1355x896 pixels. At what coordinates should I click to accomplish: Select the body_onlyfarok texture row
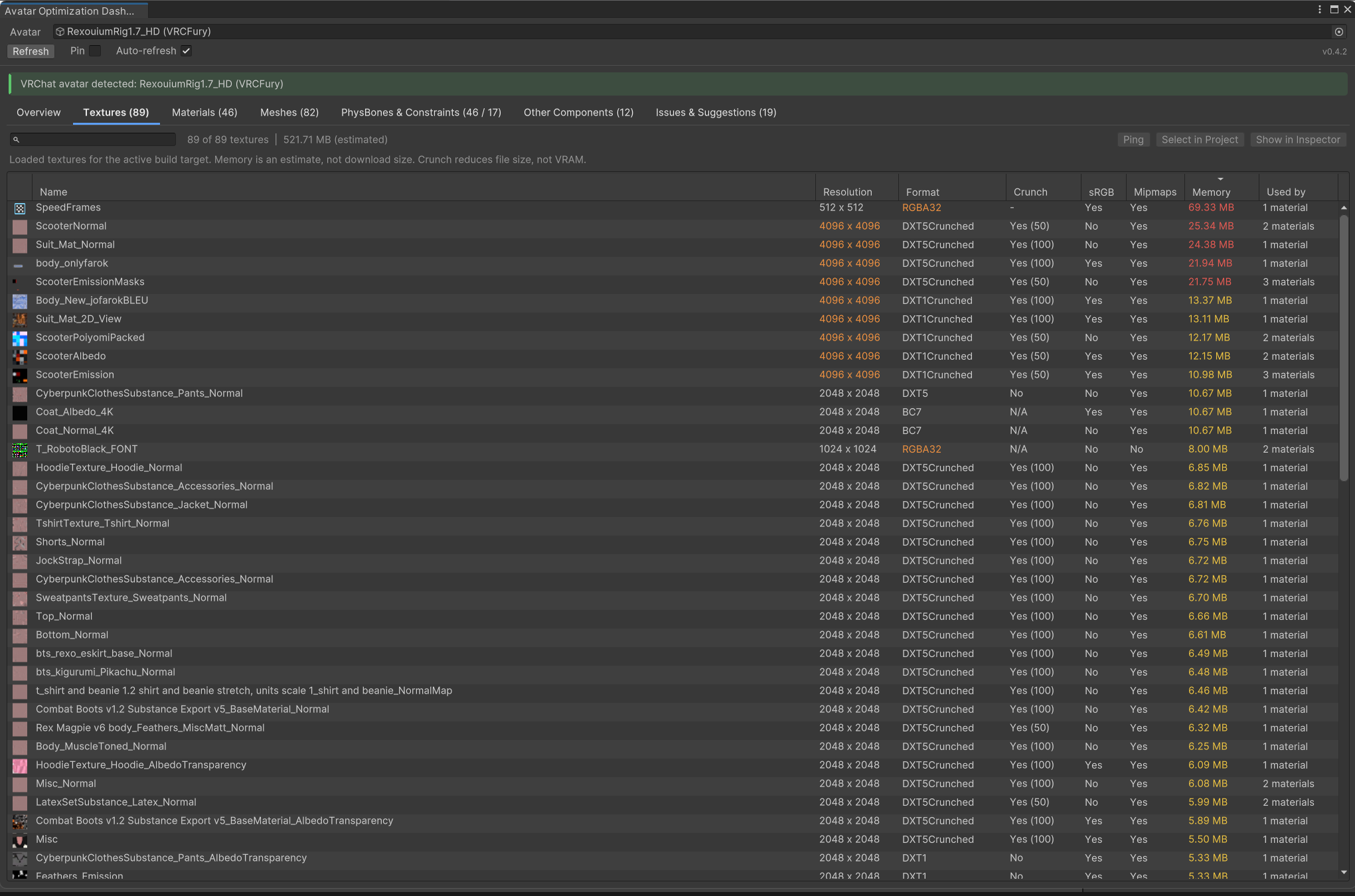673,263
